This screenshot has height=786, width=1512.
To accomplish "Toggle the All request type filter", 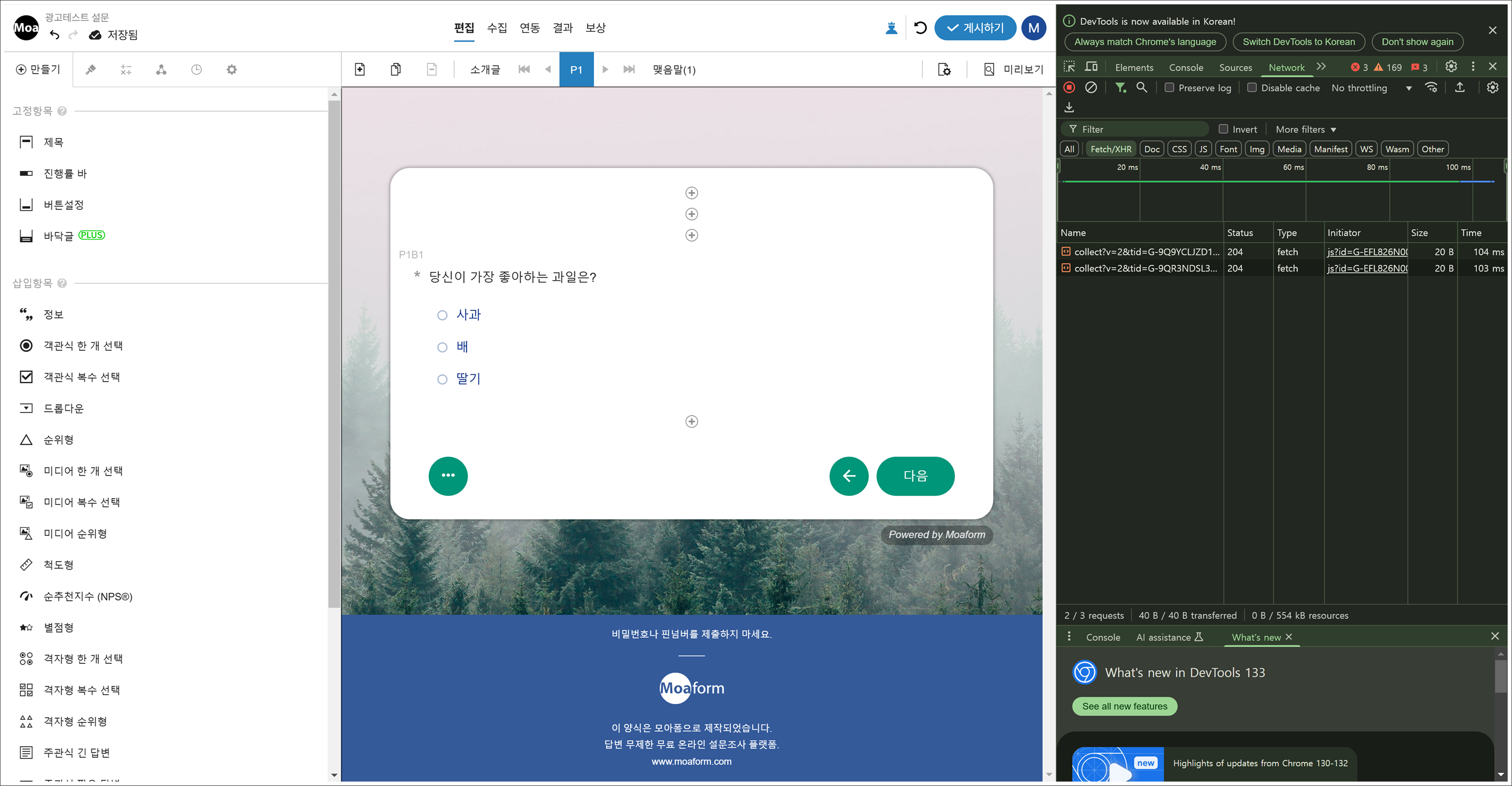I will tap(1069, 149).
